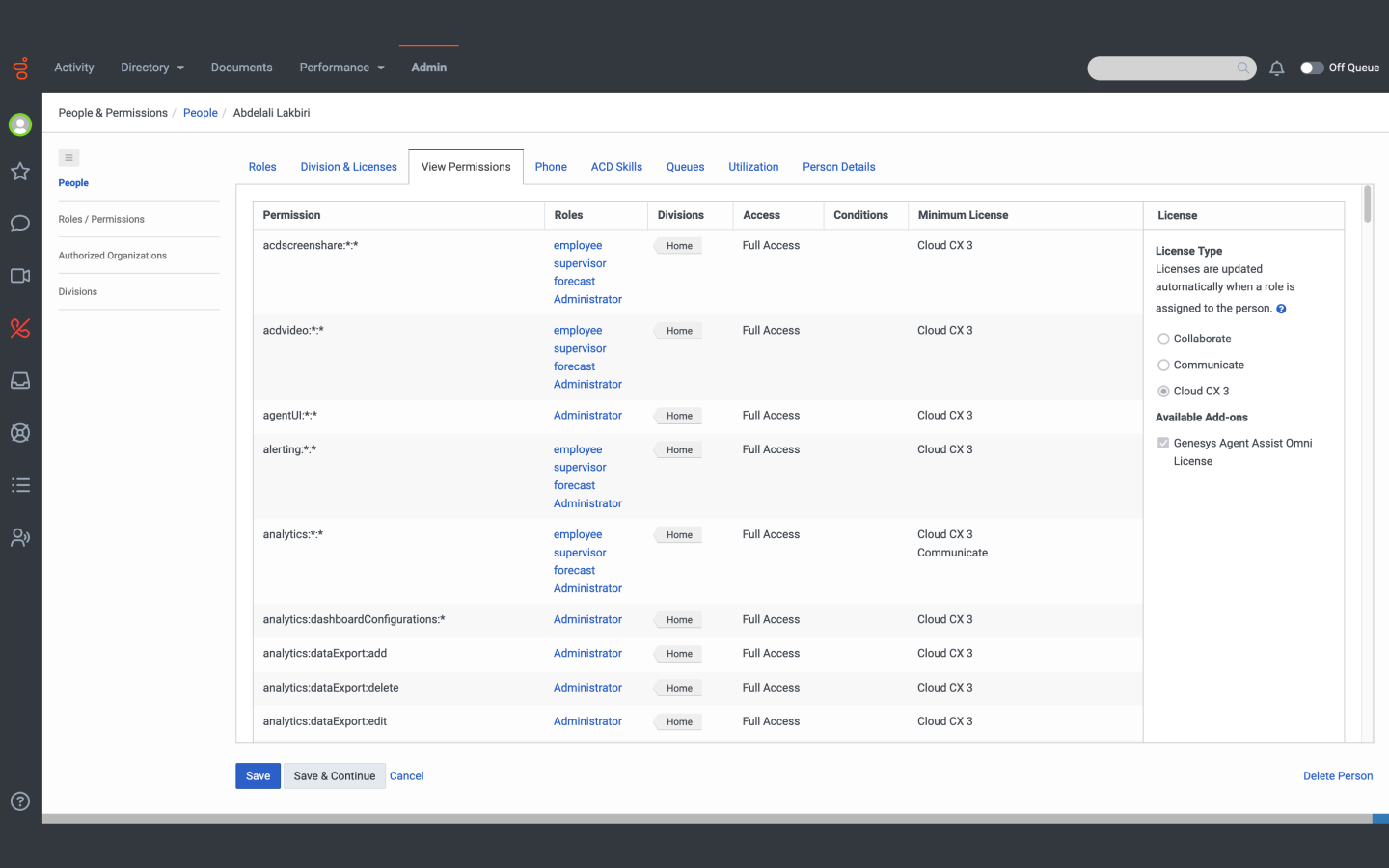Click the Delete Person link
This screenshot has width=1389, height=868.
tap(1337, 776)
